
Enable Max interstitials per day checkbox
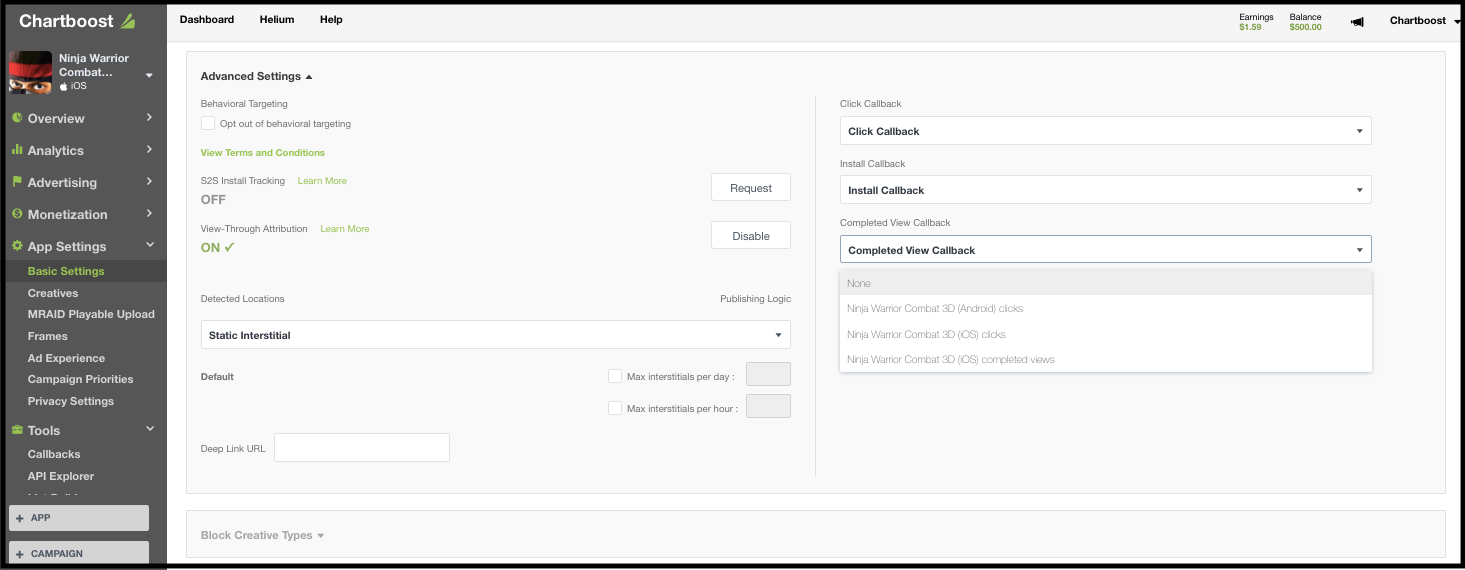[x=615, y=376]
